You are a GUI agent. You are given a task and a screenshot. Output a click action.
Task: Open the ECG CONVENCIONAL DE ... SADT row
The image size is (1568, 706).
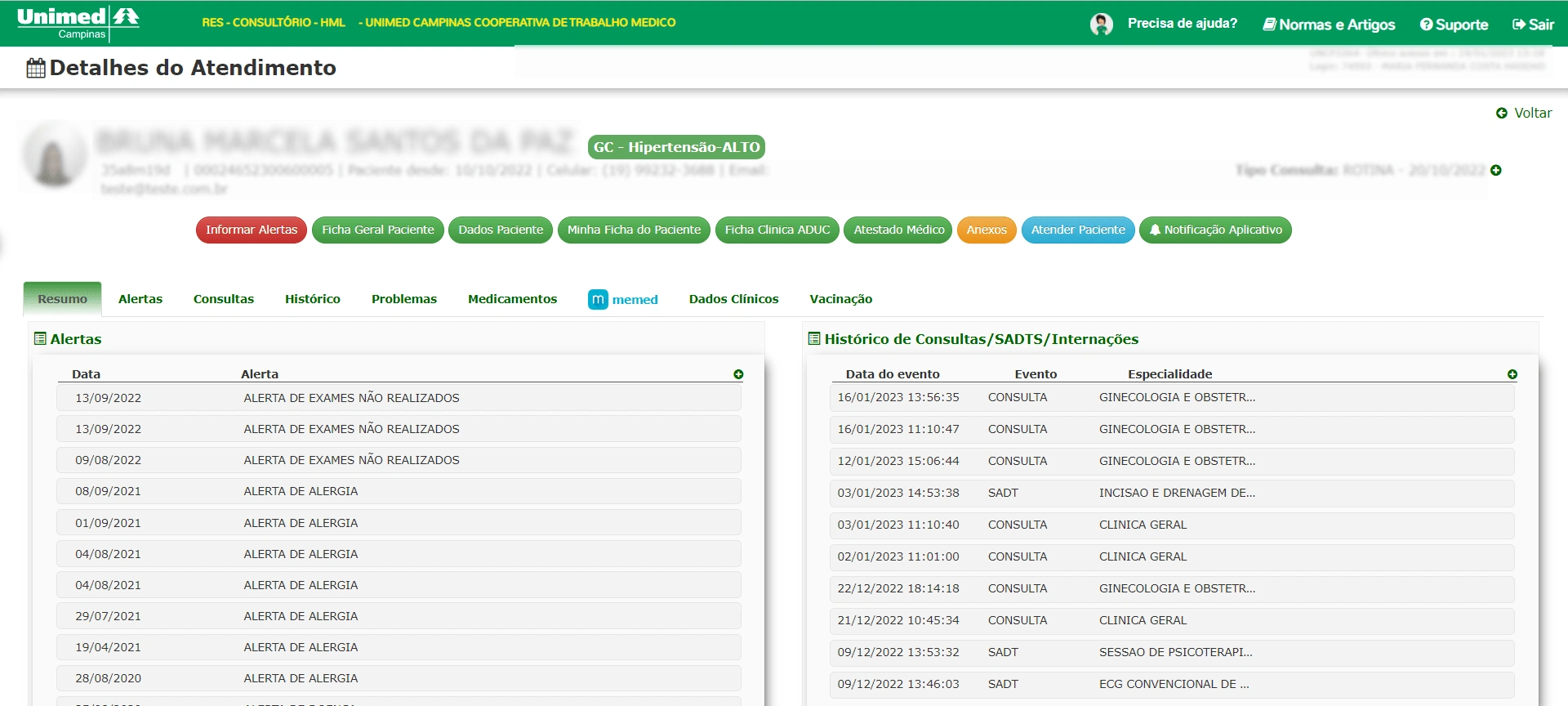1172,684
